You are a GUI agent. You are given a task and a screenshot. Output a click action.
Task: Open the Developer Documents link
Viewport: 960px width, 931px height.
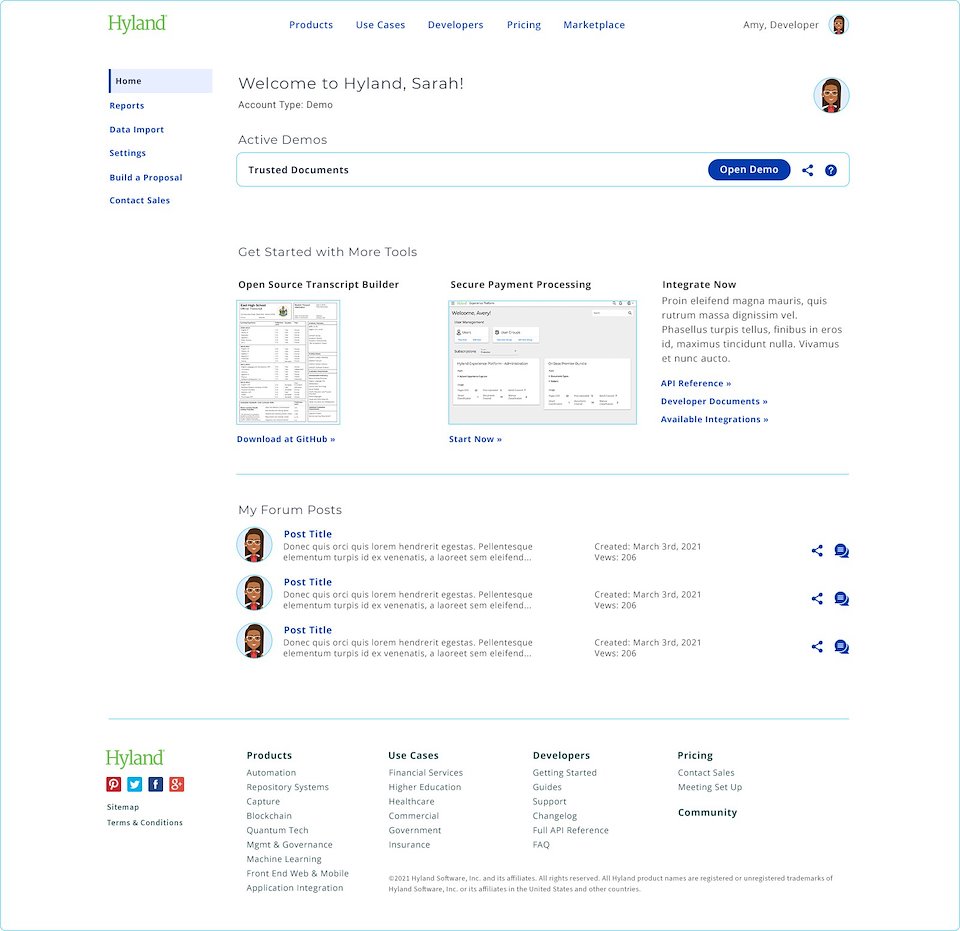(x=714, y=402)
